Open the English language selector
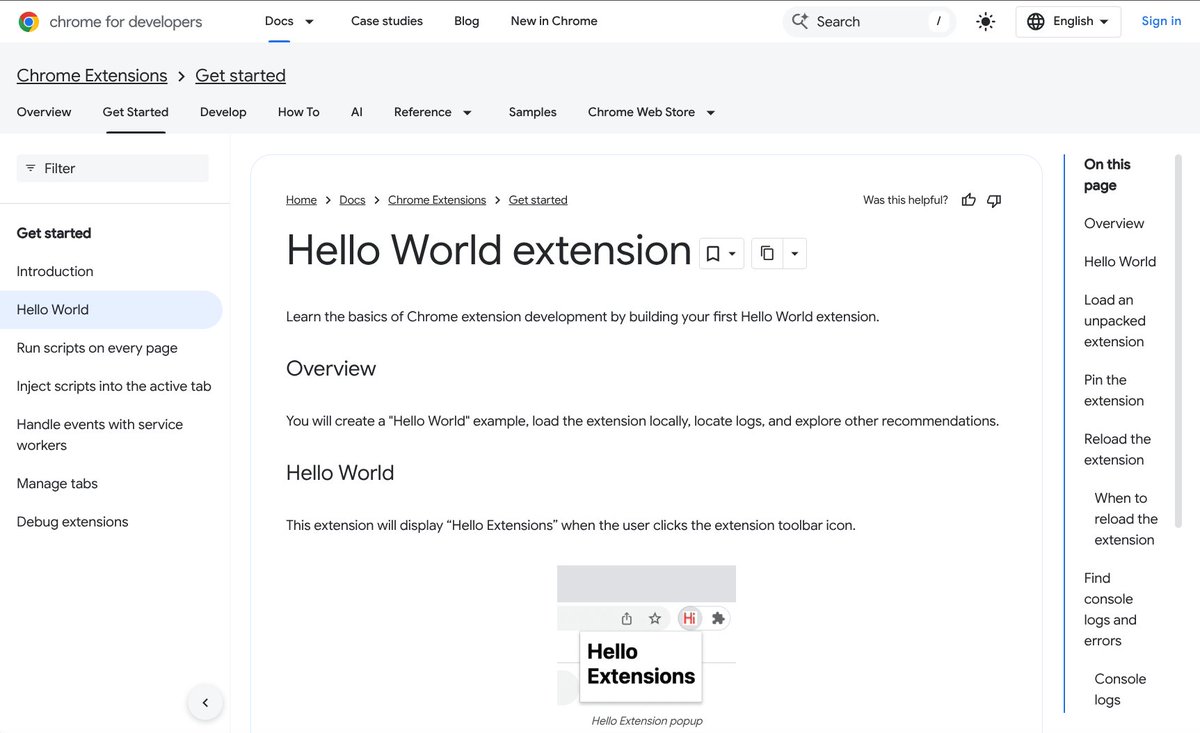Screen dimensions: 1200x733 point(1068,21)
